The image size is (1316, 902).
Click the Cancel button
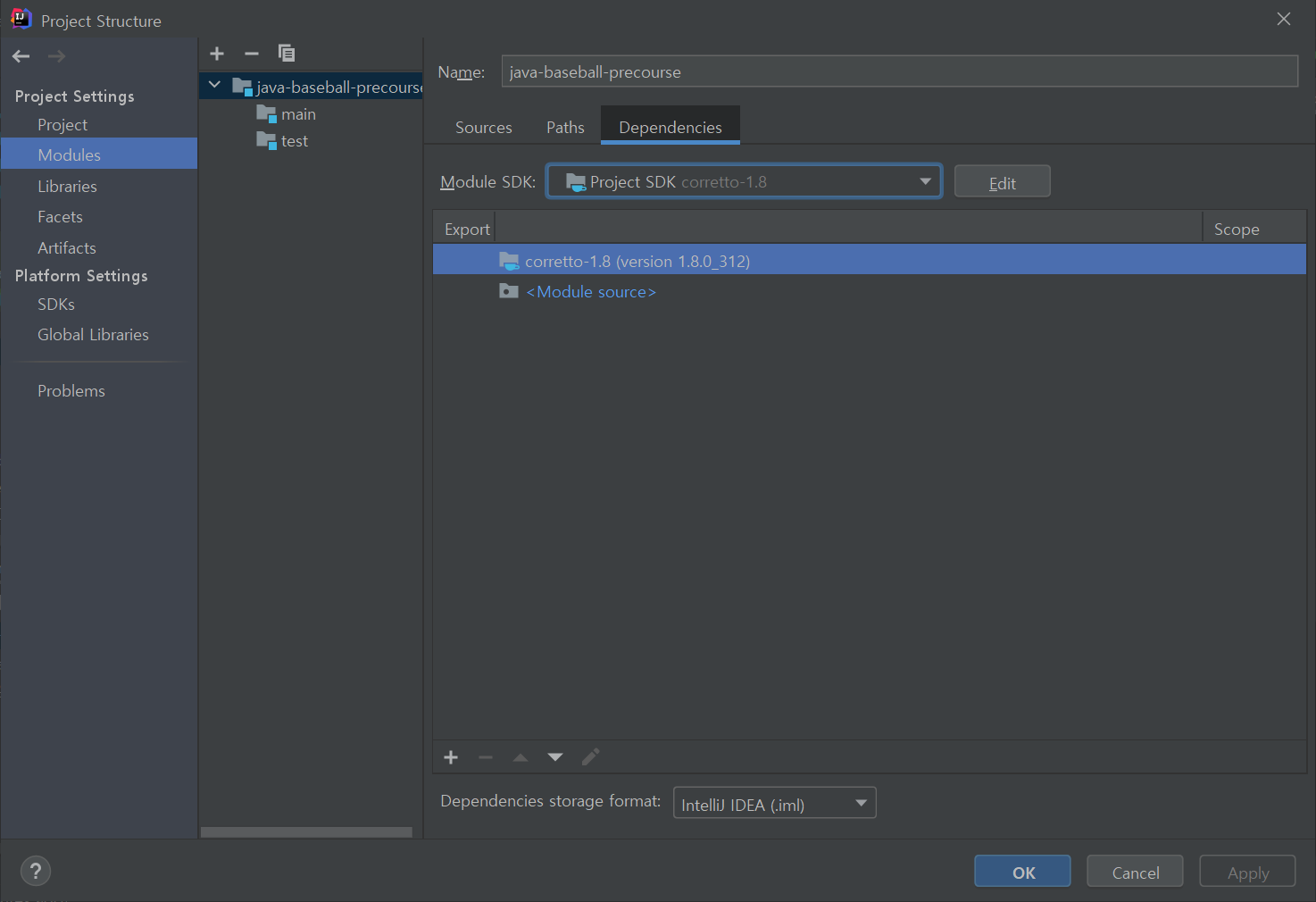click(x=1135, y=872)
